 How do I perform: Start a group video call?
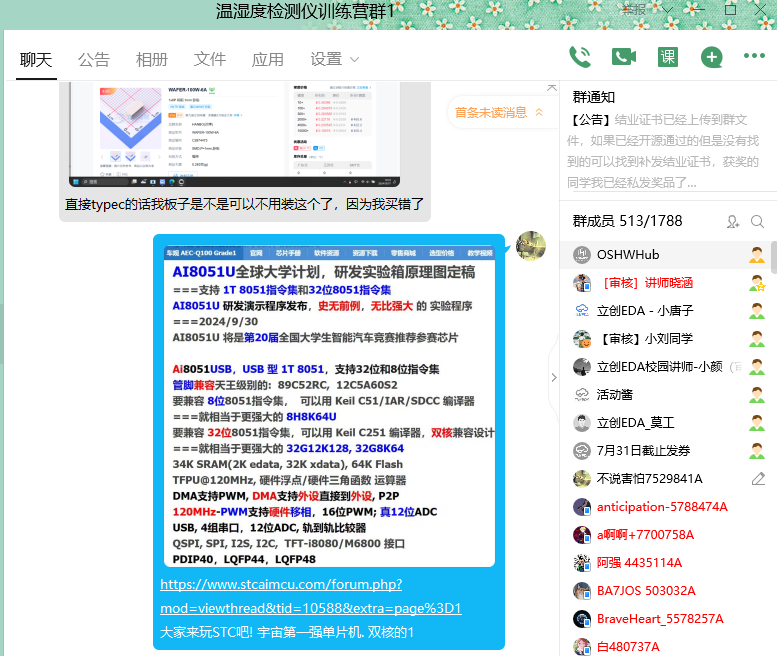pyautogui.click(x=623, y=57)
